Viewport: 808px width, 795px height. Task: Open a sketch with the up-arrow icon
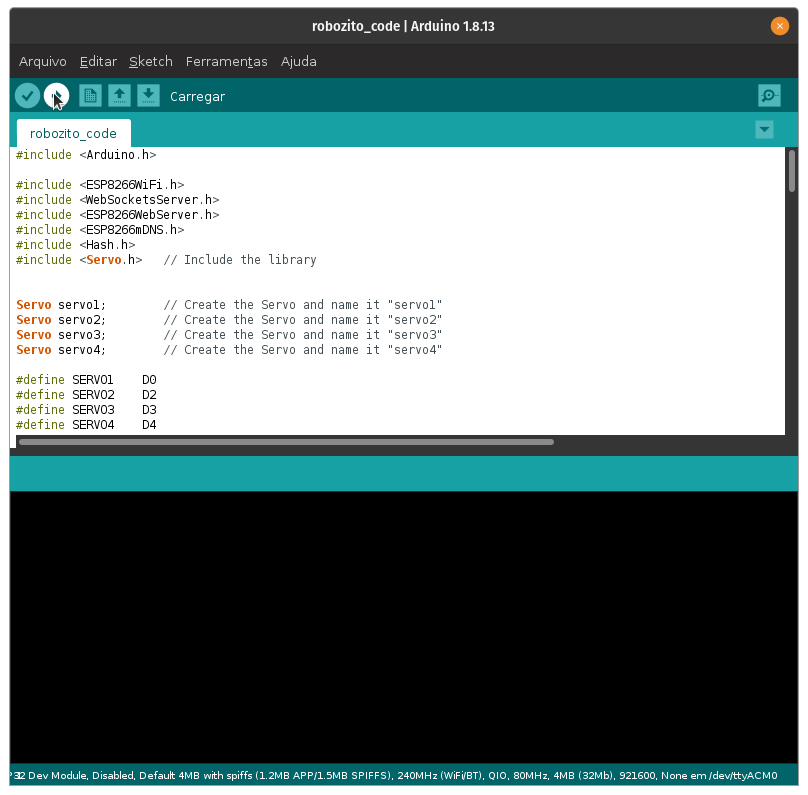click(119, 96)
